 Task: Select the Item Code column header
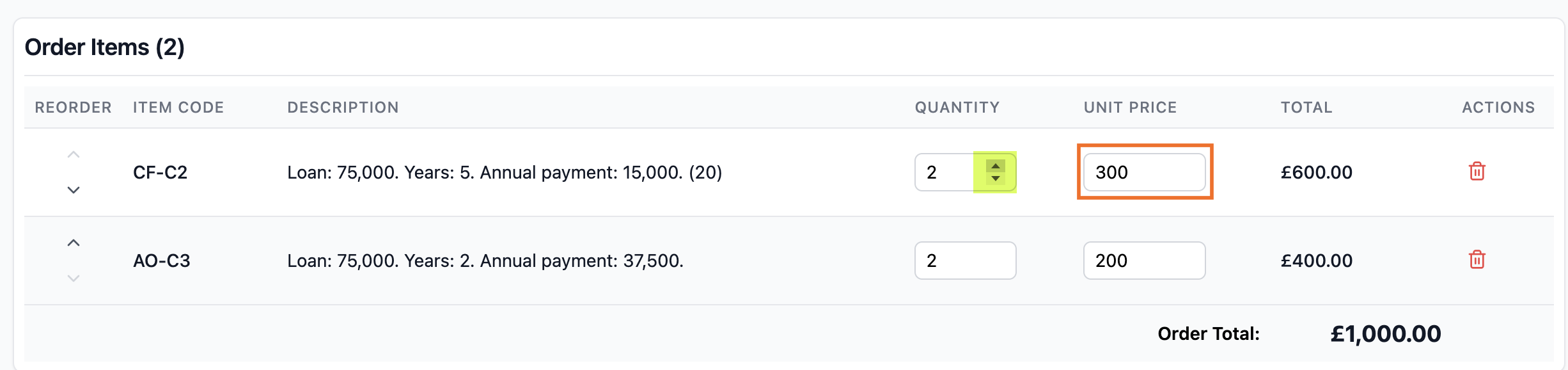pos(178,108)
